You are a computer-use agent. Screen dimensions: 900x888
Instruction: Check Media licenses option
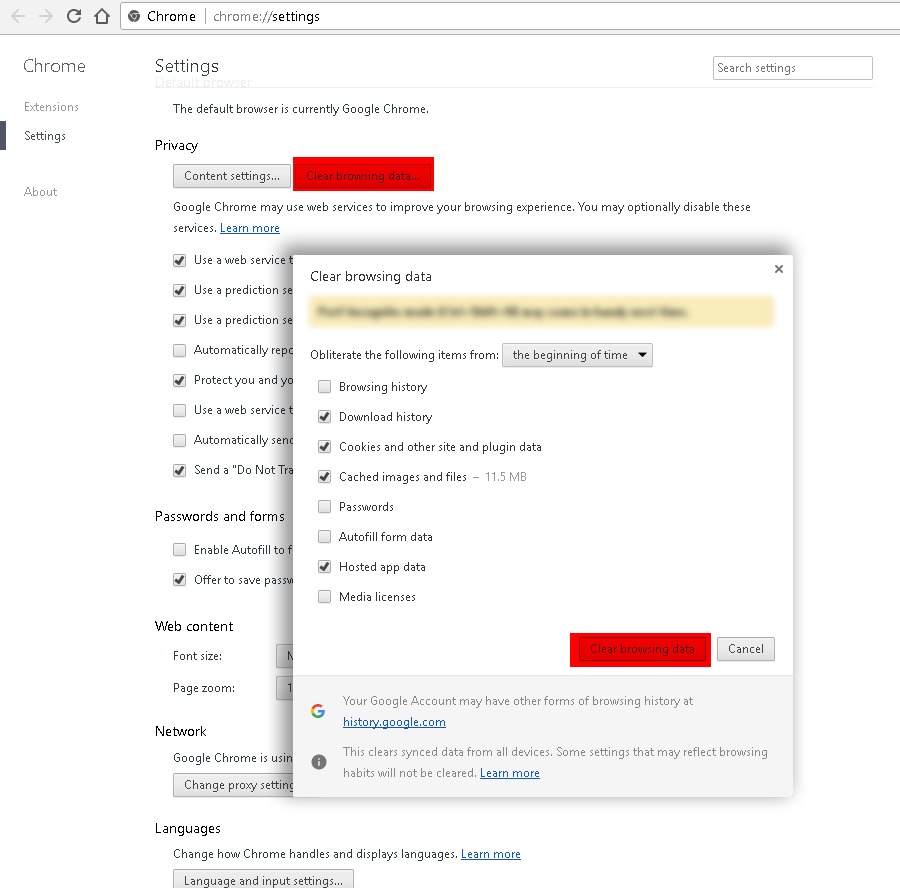coord(324,596)
